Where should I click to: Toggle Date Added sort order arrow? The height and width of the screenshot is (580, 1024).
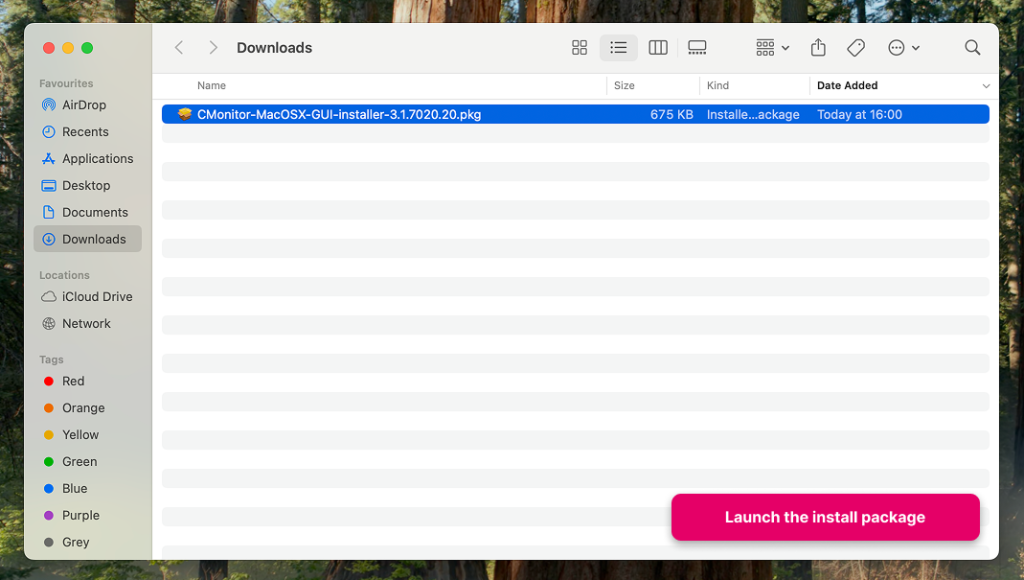pos(985,86)
